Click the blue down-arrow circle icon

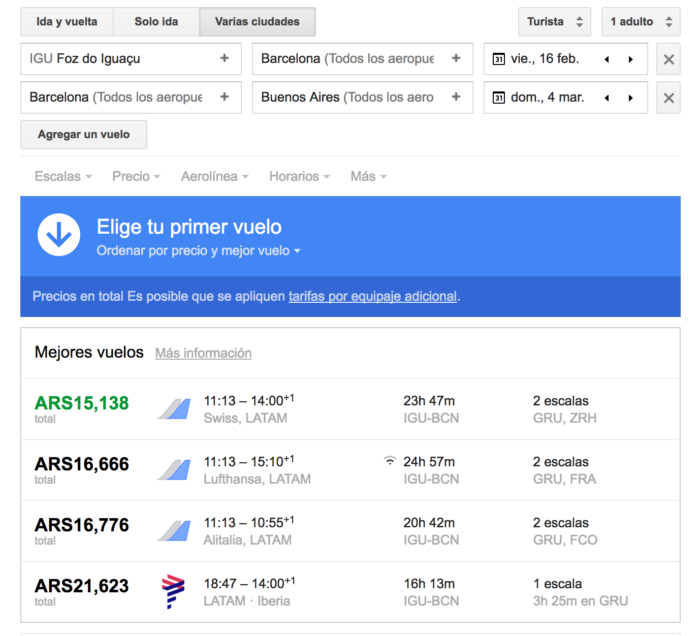59,235
